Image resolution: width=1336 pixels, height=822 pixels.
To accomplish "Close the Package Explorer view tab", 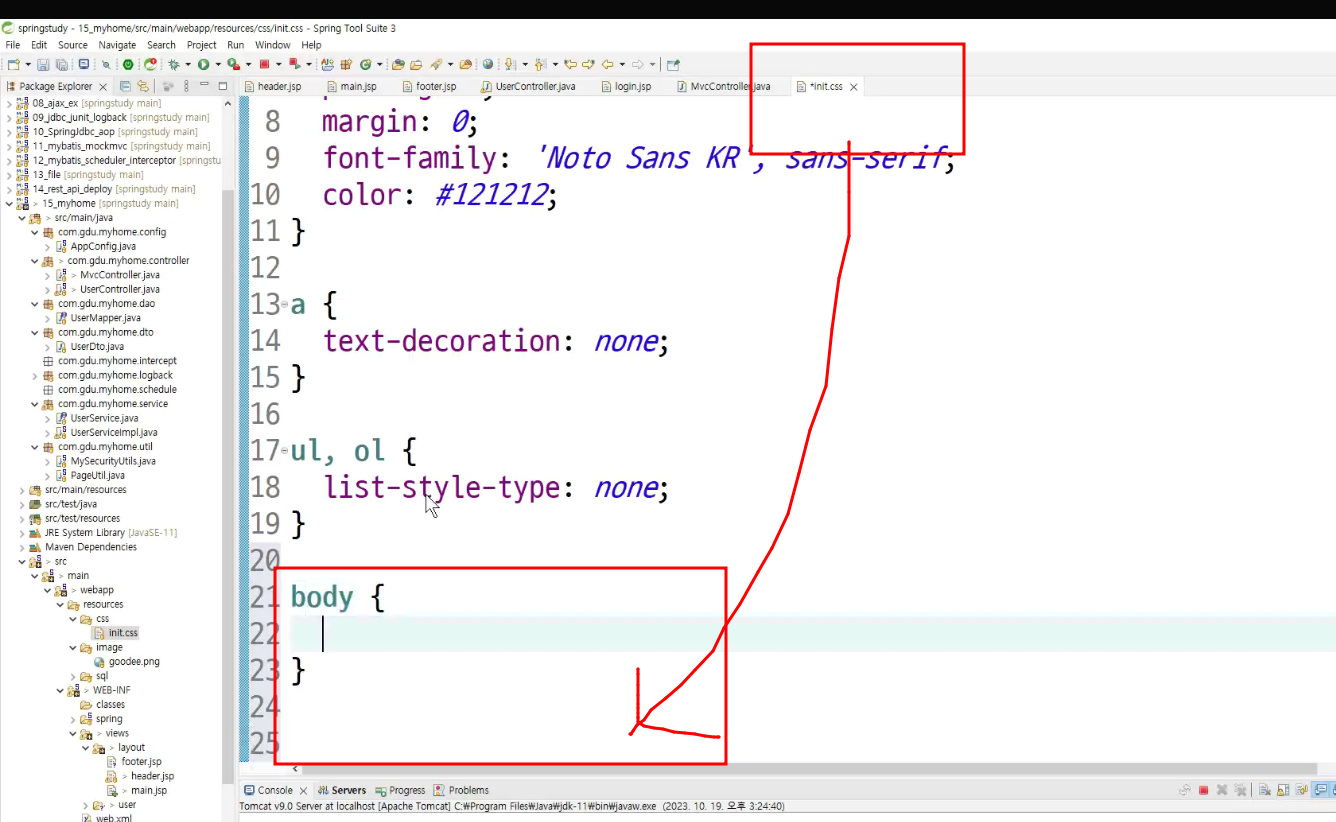I will pyautogui.click(x=103, y=87).
